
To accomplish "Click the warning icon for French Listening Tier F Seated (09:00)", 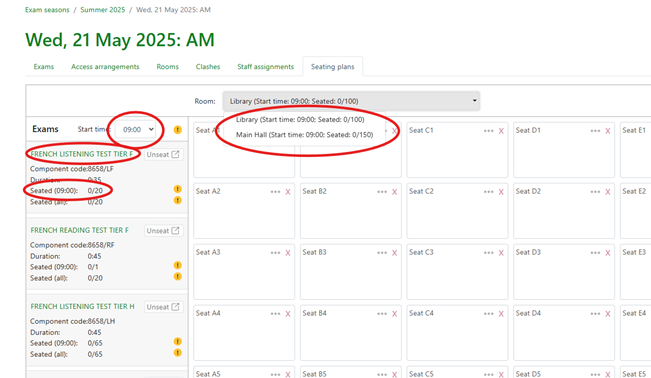I will point(178,189).
